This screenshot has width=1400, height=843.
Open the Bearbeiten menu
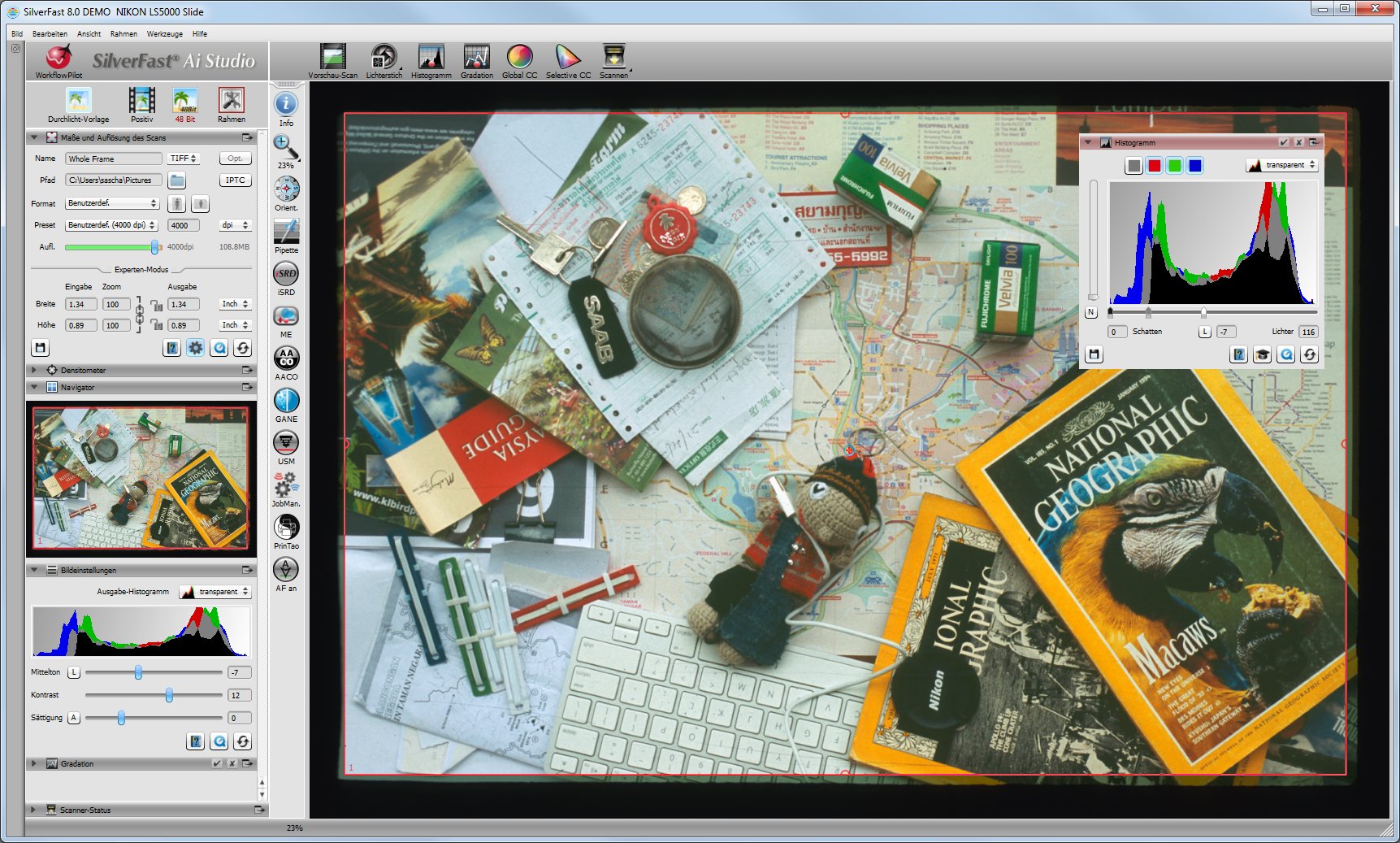50,34
